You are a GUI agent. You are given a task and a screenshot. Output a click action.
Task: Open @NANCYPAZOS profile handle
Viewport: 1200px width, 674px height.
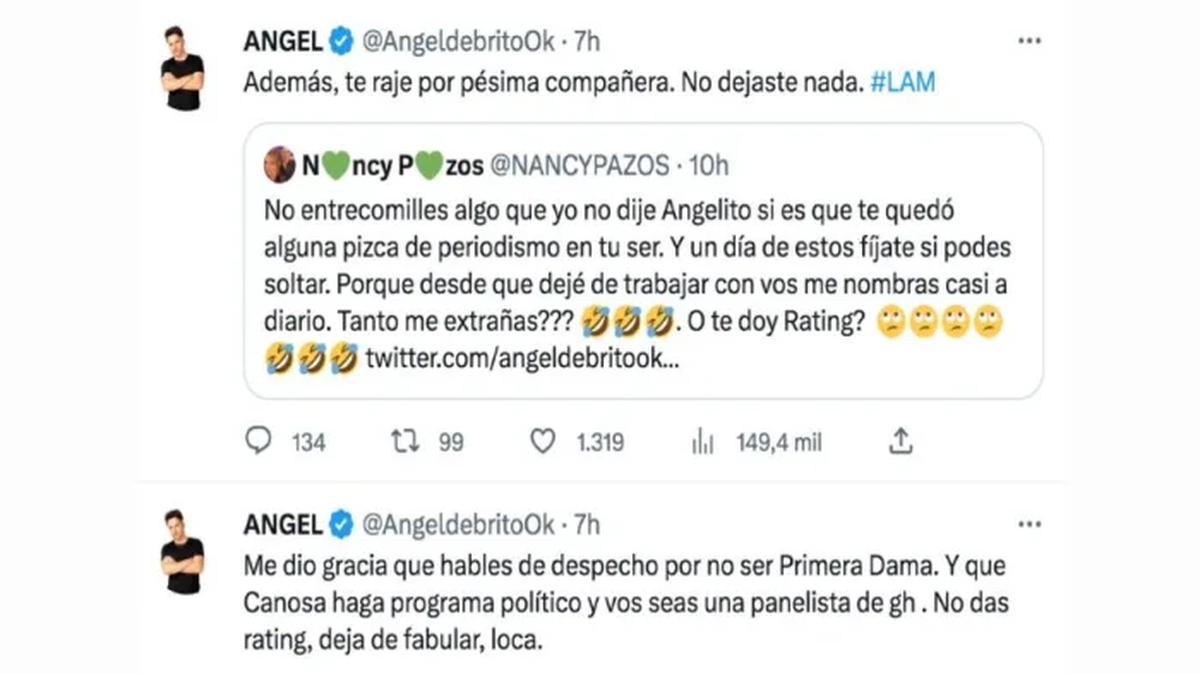click(570, 164)
